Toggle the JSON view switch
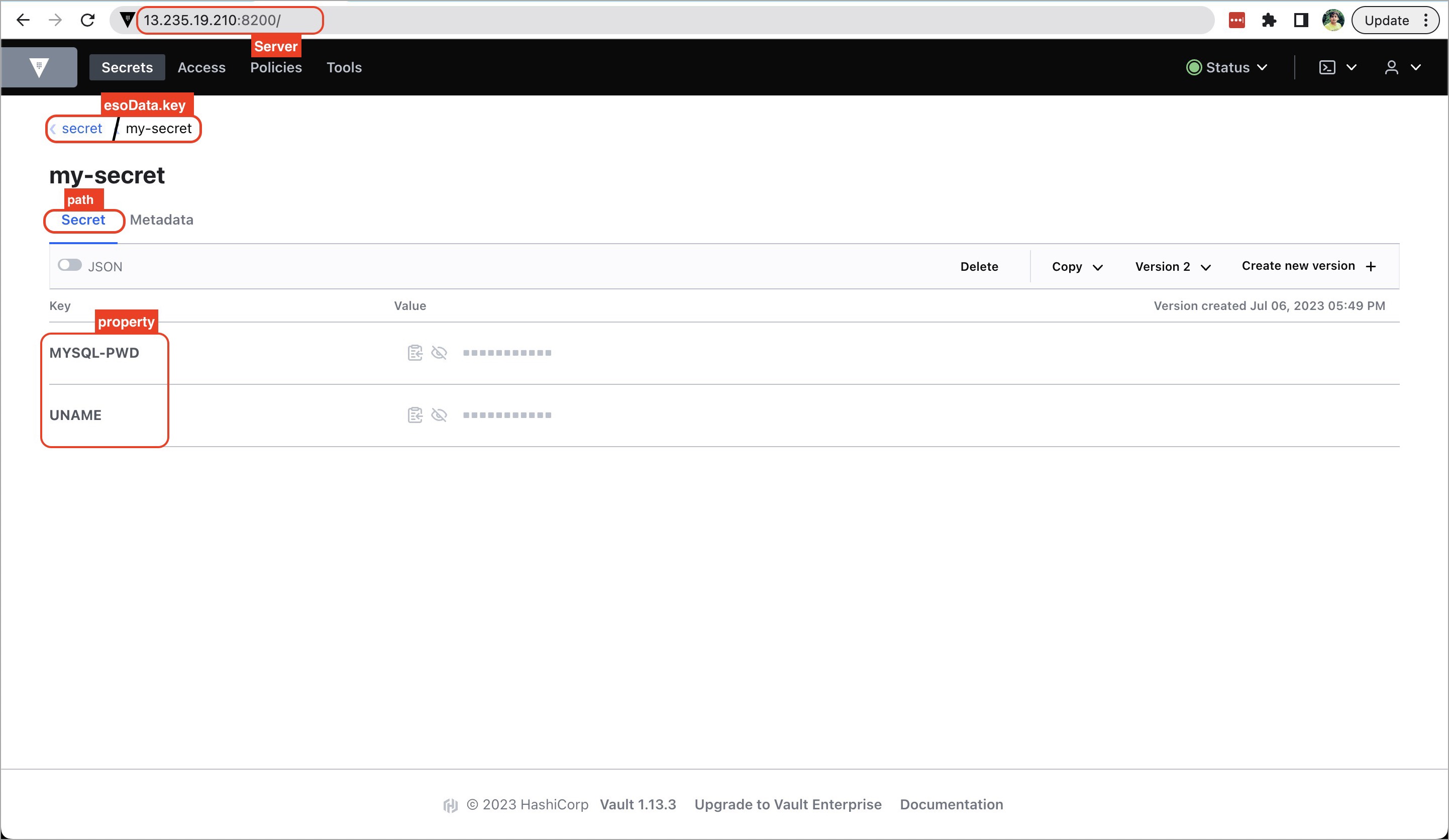This screenshot has height=840, width=1449. tap(69, 265)
